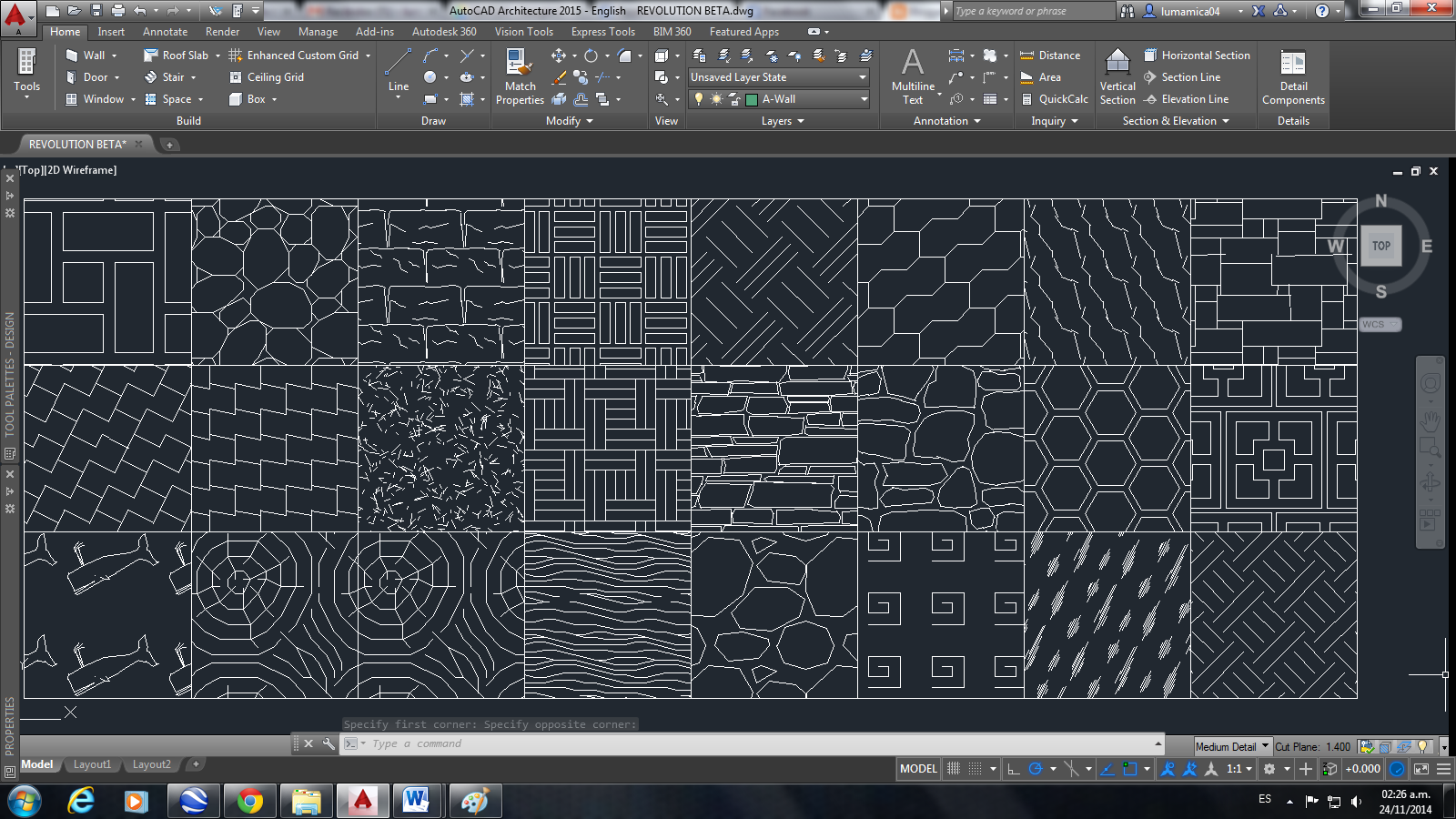This screenshot has height=819, width=1456.
Task: Start the Distance measurement tool
Action: click(x=1054, y=55)
